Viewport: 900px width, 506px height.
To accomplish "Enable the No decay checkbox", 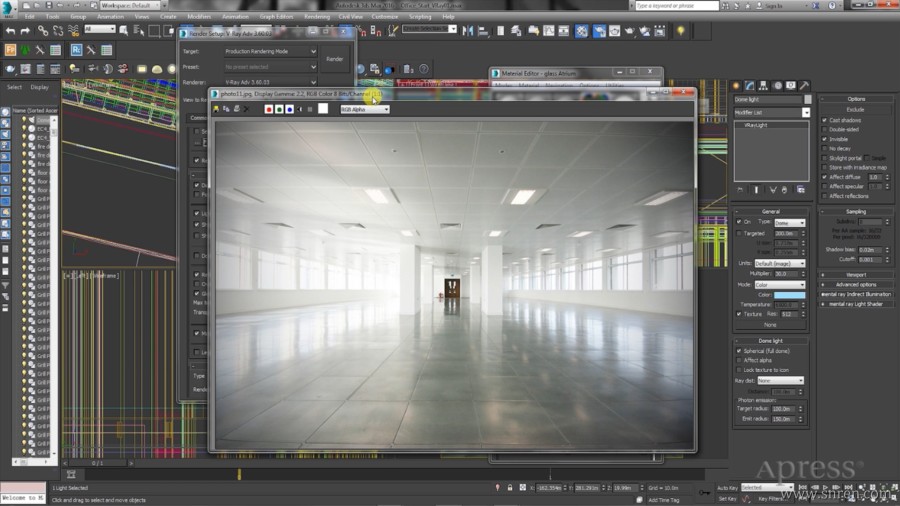I will pos(824,149).
